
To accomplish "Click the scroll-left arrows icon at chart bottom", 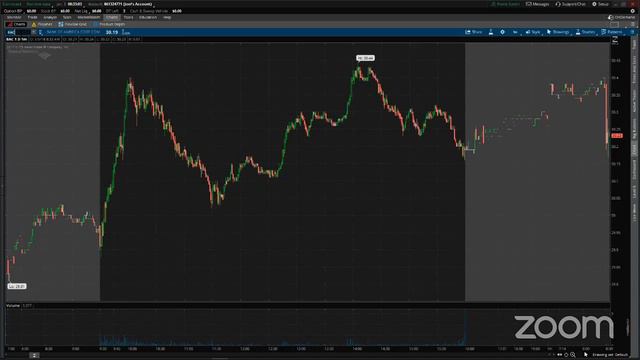I will [559, 355].
